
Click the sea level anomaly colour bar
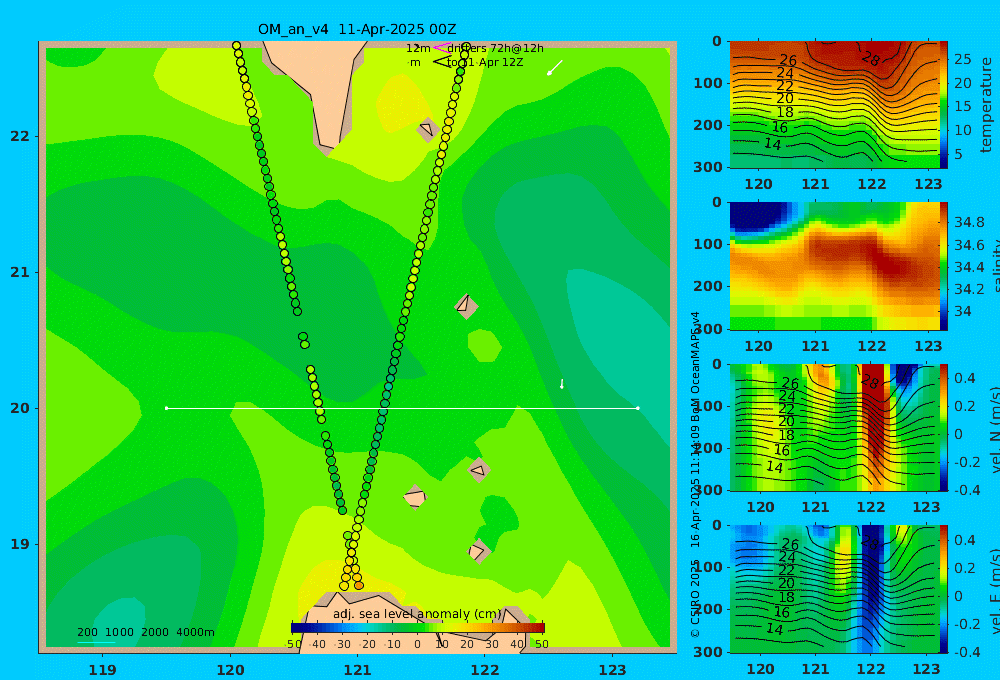click(418, 628)
